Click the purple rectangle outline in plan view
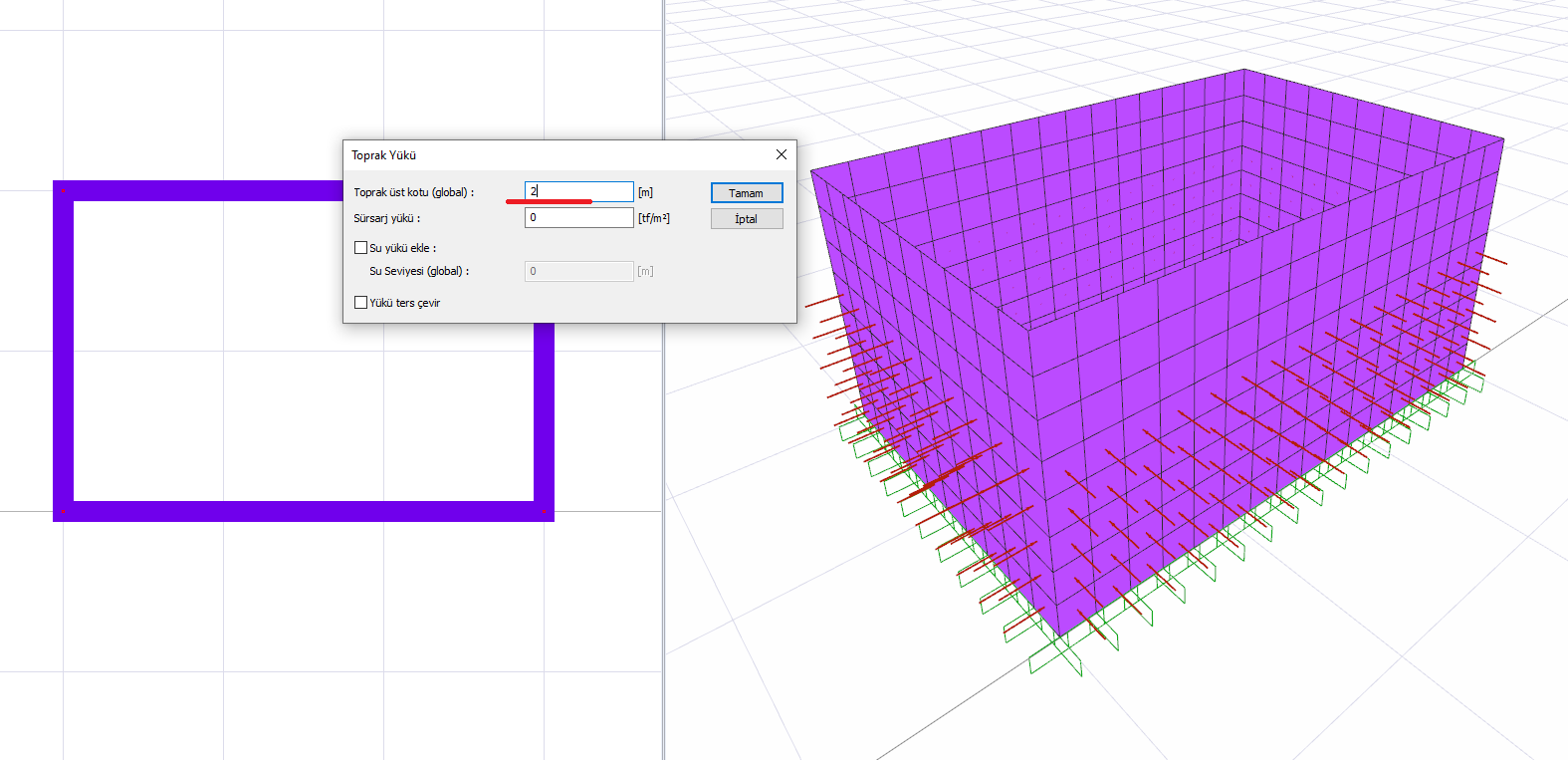Image resolution: width=1568 pixels, height=760 pixels. point(304,511)
